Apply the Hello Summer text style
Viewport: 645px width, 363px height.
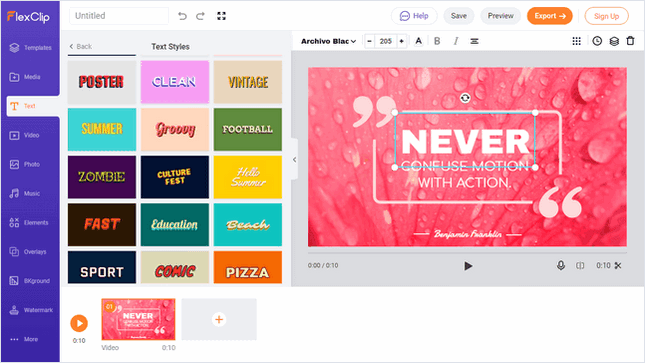(x=248, y=177)
